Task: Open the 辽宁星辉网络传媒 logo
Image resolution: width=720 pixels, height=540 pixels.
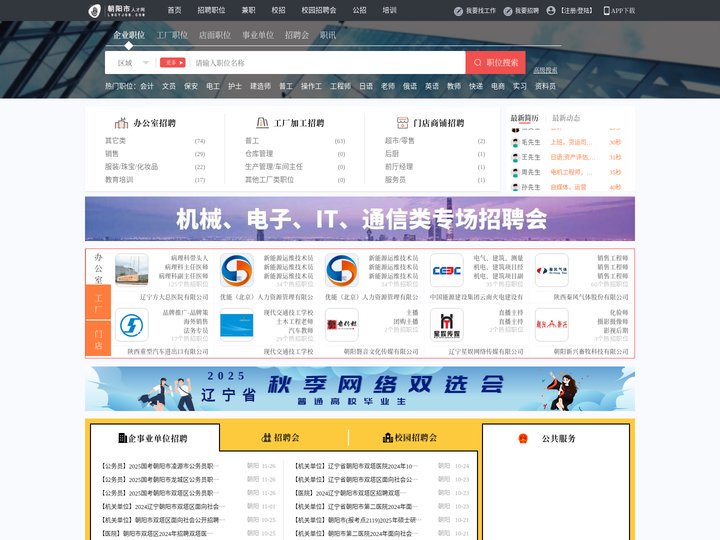Action: (x=447, y=325)
